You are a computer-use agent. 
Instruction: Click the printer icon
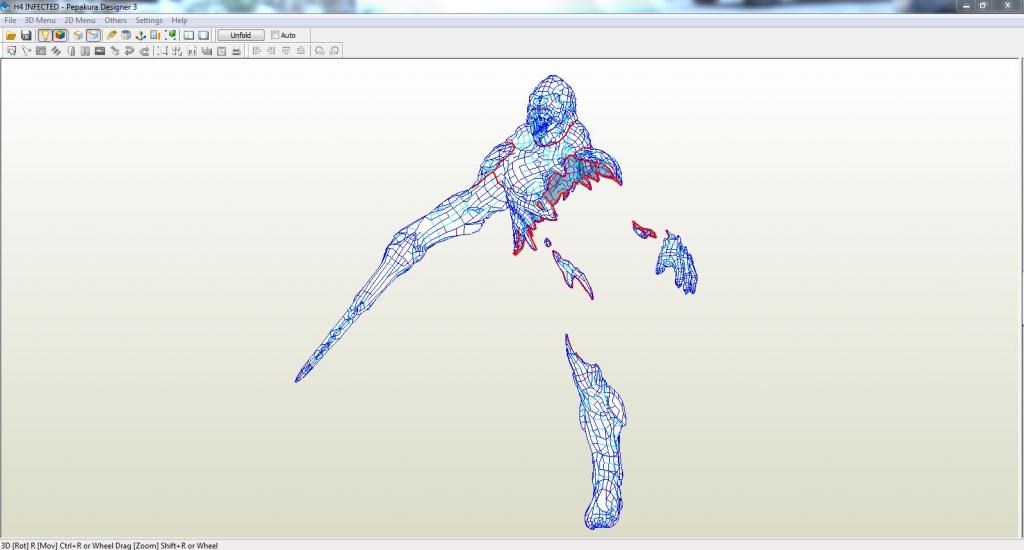point(236,51)
